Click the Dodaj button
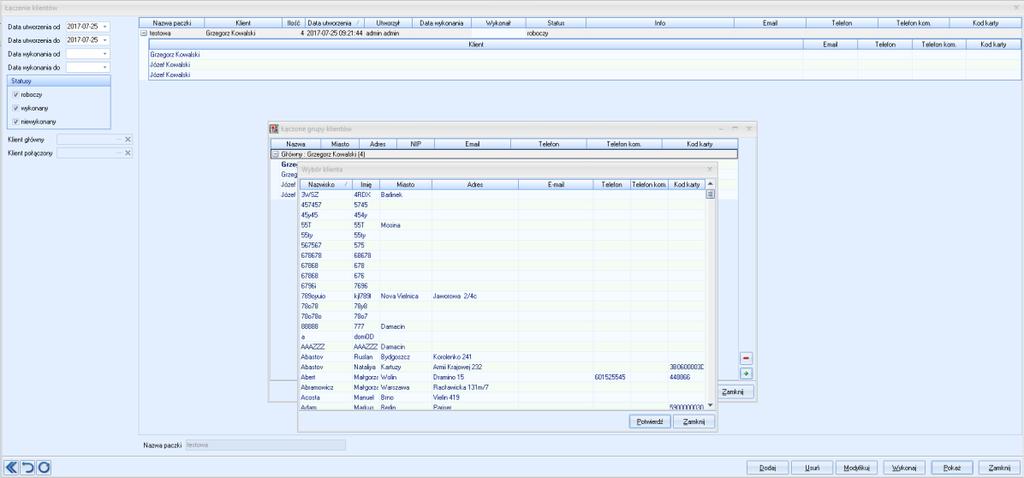Screen dimensions: 1024x478 767,468
